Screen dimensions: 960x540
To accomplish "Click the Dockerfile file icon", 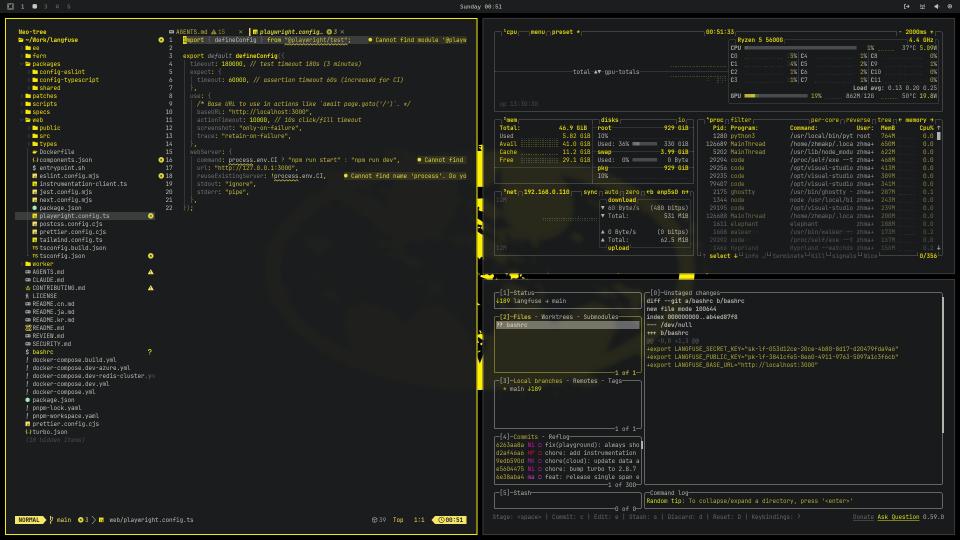I will tap(35, 152).
